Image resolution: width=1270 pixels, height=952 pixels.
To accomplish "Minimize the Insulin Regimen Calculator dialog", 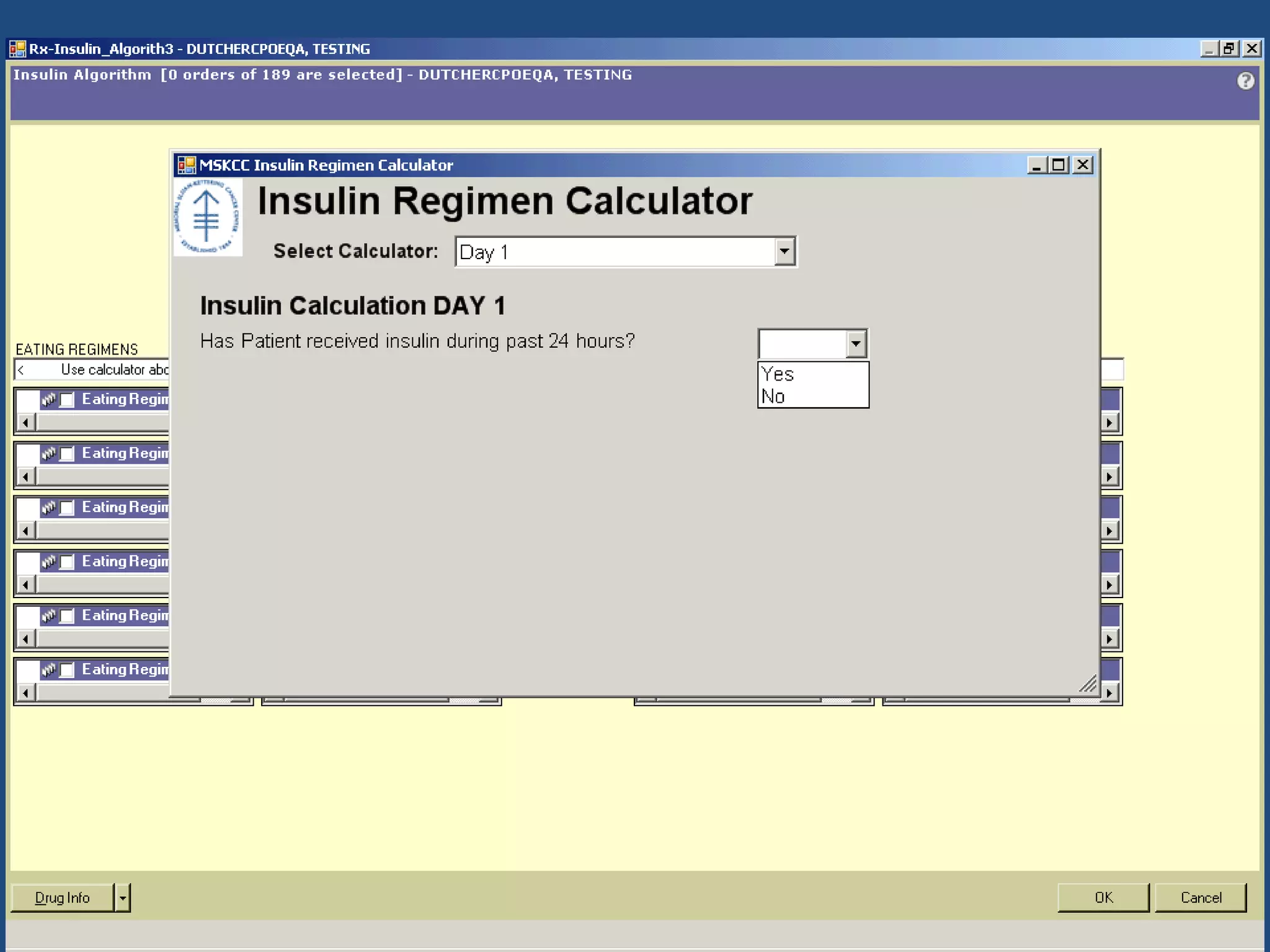I will [1037, 165].
